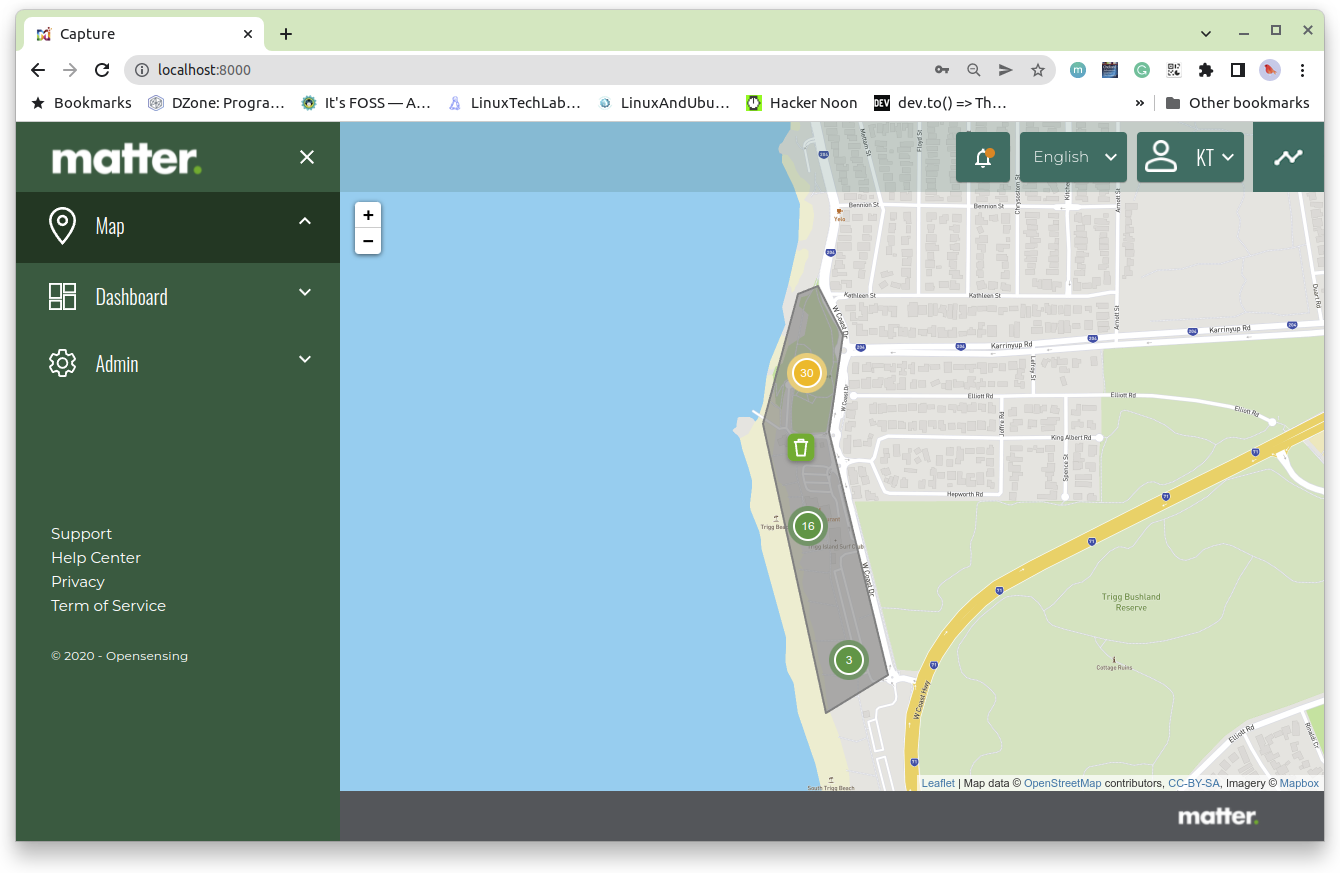Click the matter logo in sidebar
The width and height of the screenshot is (1340, 873).
tap(127, 159)
